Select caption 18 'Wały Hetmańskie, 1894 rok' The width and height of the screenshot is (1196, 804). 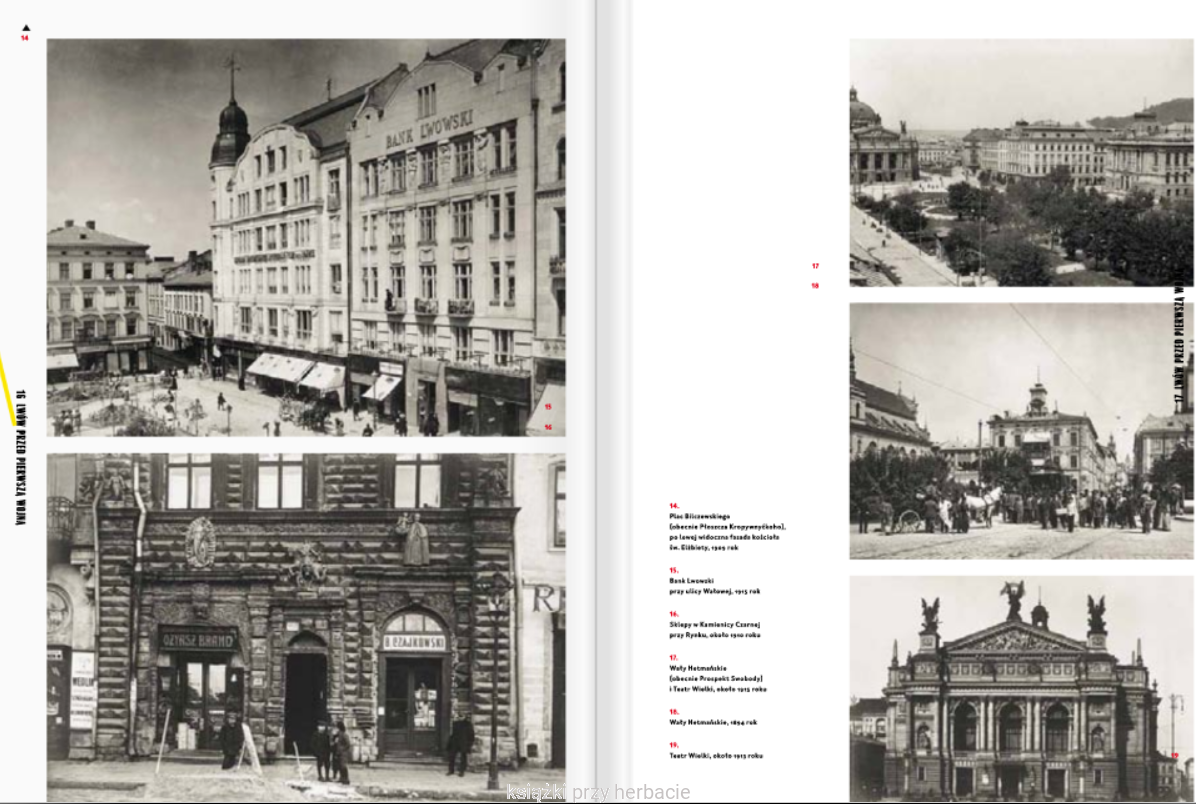click(712, 722)
